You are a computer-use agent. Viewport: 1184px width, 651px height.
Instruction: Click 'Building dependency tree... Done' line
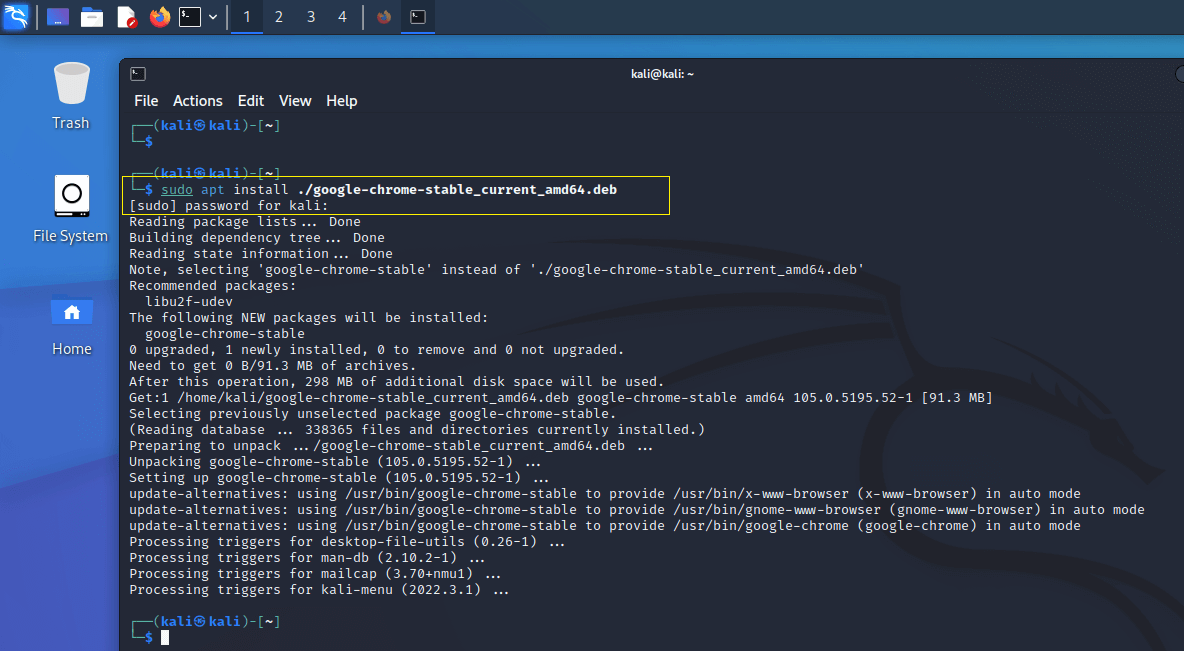tap(257, 237)
